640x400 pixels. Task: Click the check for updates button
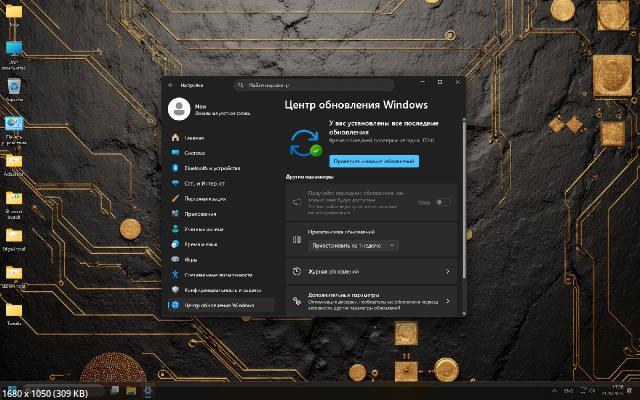tap(360, 160)
